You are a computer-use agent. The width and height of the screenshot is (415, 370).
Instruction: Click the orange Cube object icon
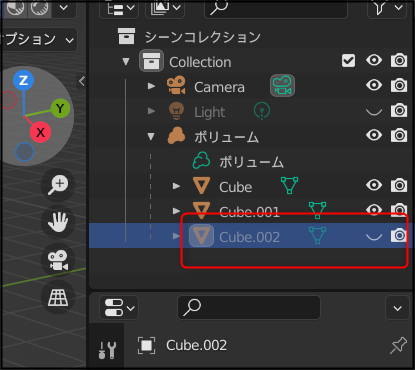[x=201, y=186]
